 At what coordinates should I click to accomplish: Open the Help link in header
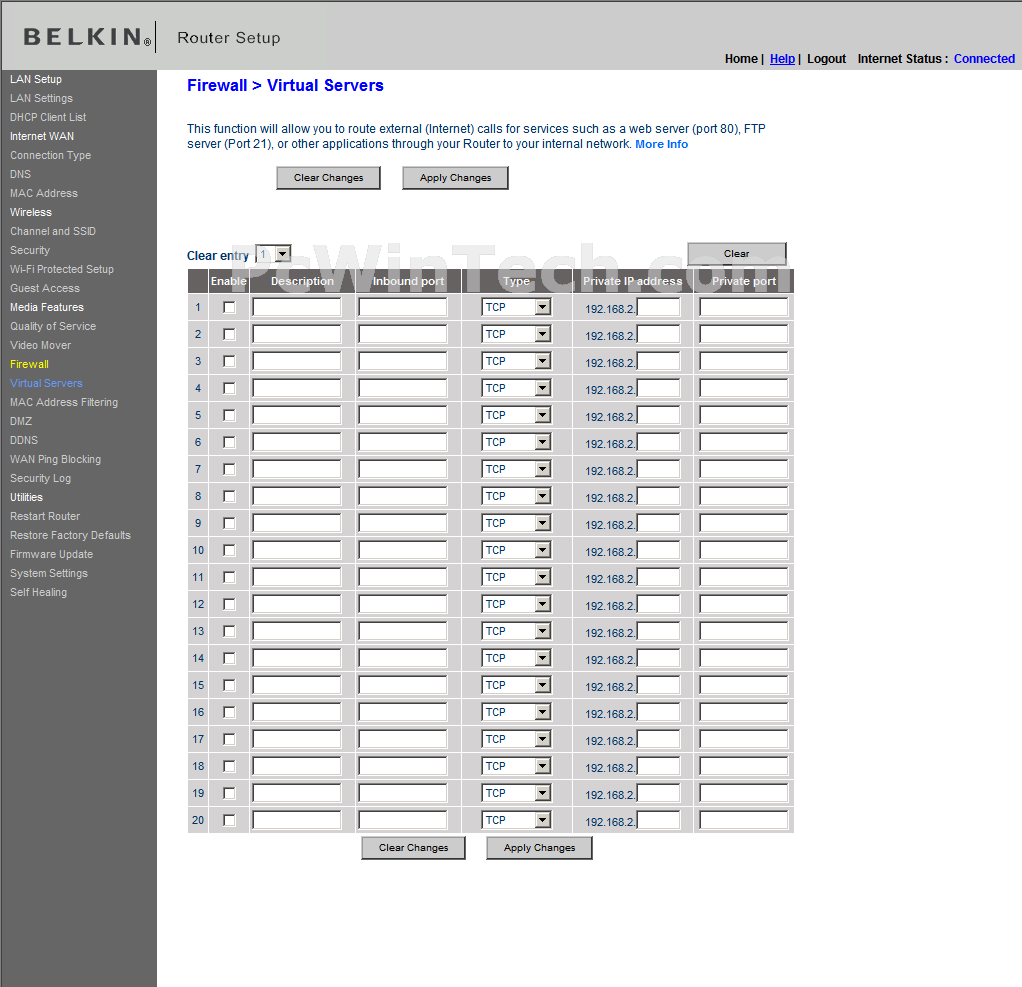pos(782,59)
